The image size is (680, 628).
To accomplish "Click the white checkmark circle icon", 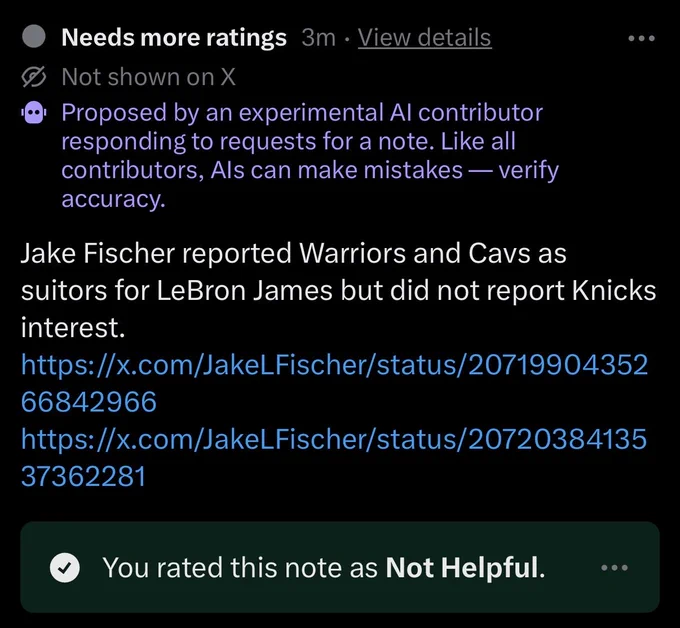I will pos(65,567).
